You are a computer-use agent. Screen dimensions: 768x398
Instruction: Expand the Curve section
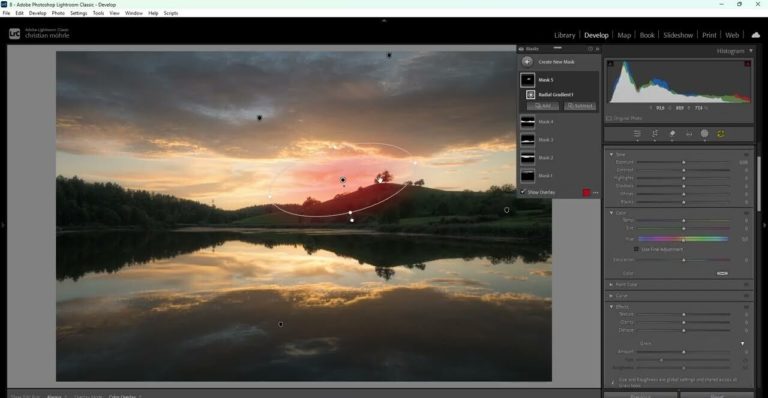coord(611,296)
